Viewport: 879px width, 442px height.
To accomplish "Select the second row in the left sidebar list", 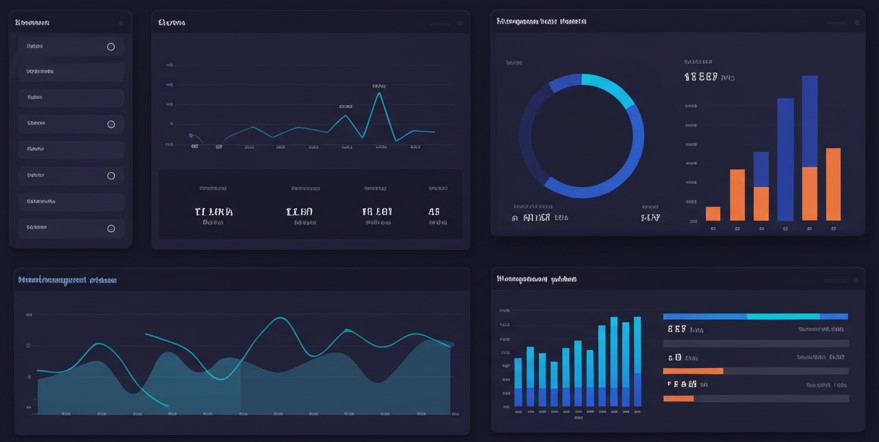I will click(70, 72).
